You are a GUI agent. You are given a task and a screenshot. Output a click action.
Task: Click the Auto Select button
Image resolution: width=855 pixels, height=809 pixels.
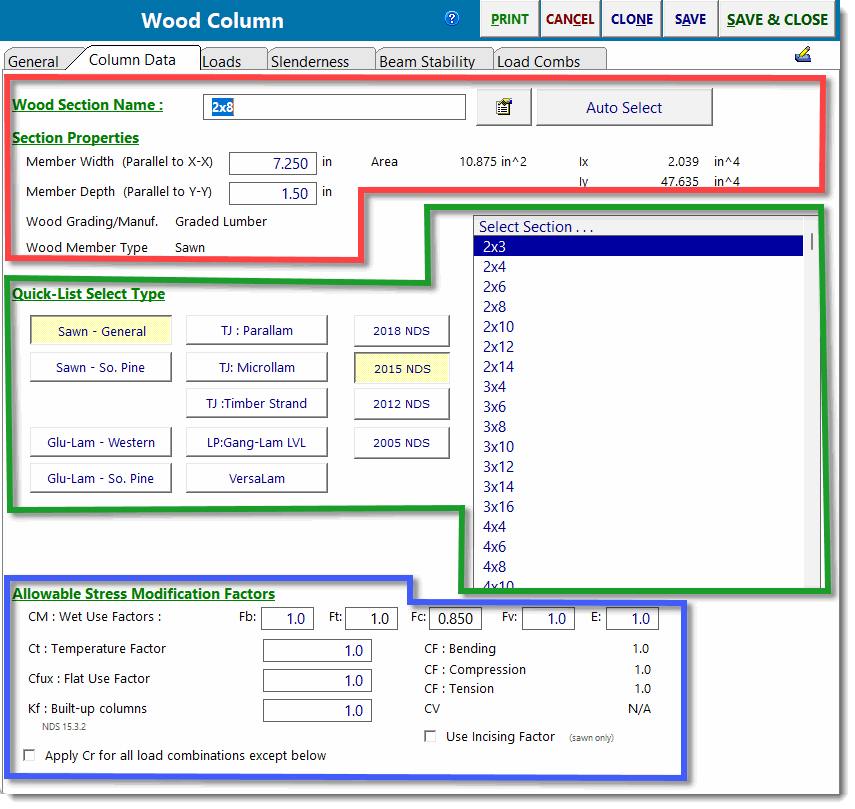(624, 107)
